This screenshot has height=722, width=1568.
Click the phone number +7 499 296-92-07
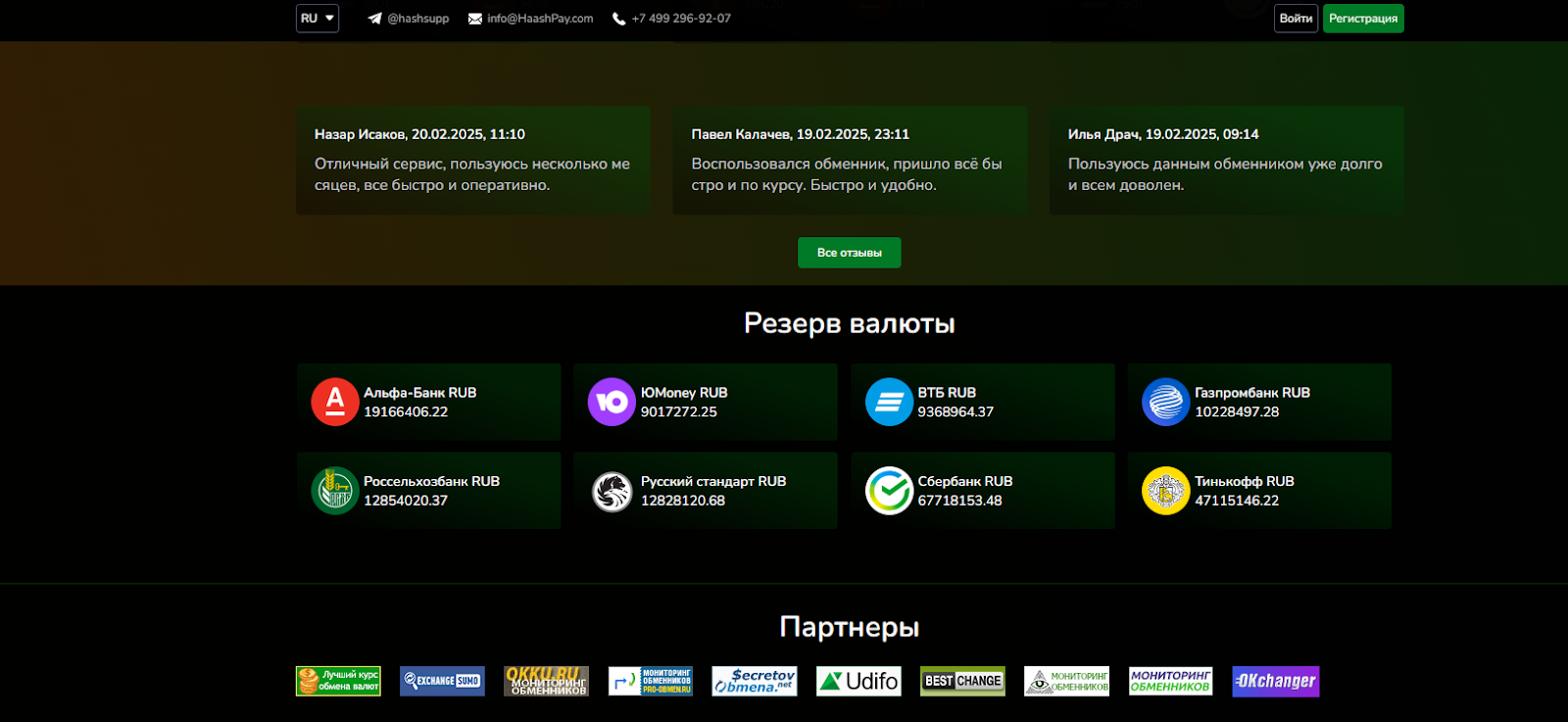(672, 19)
